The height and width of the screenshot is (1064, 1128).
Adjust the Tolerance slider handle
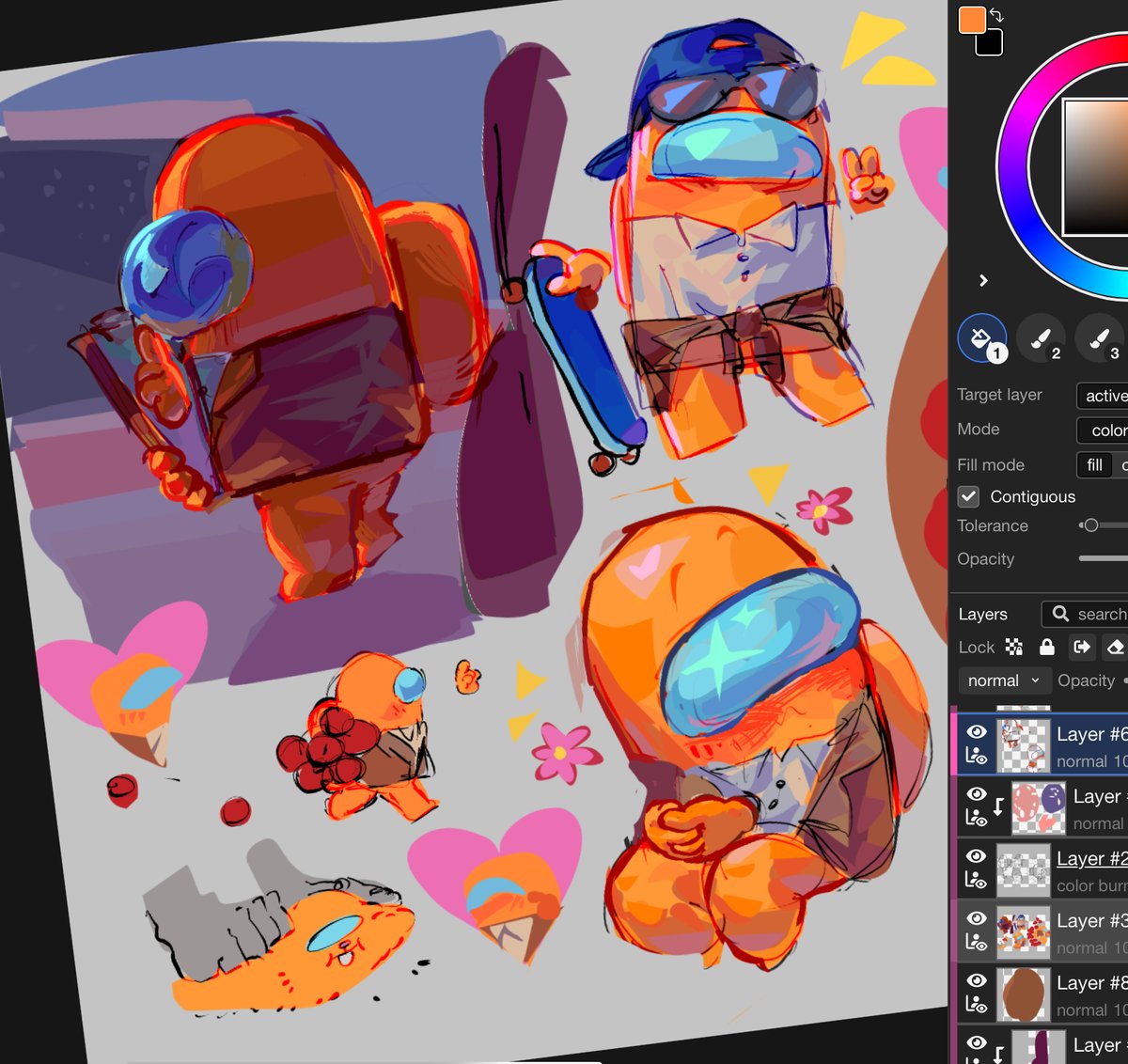[x=1090, y=525]
